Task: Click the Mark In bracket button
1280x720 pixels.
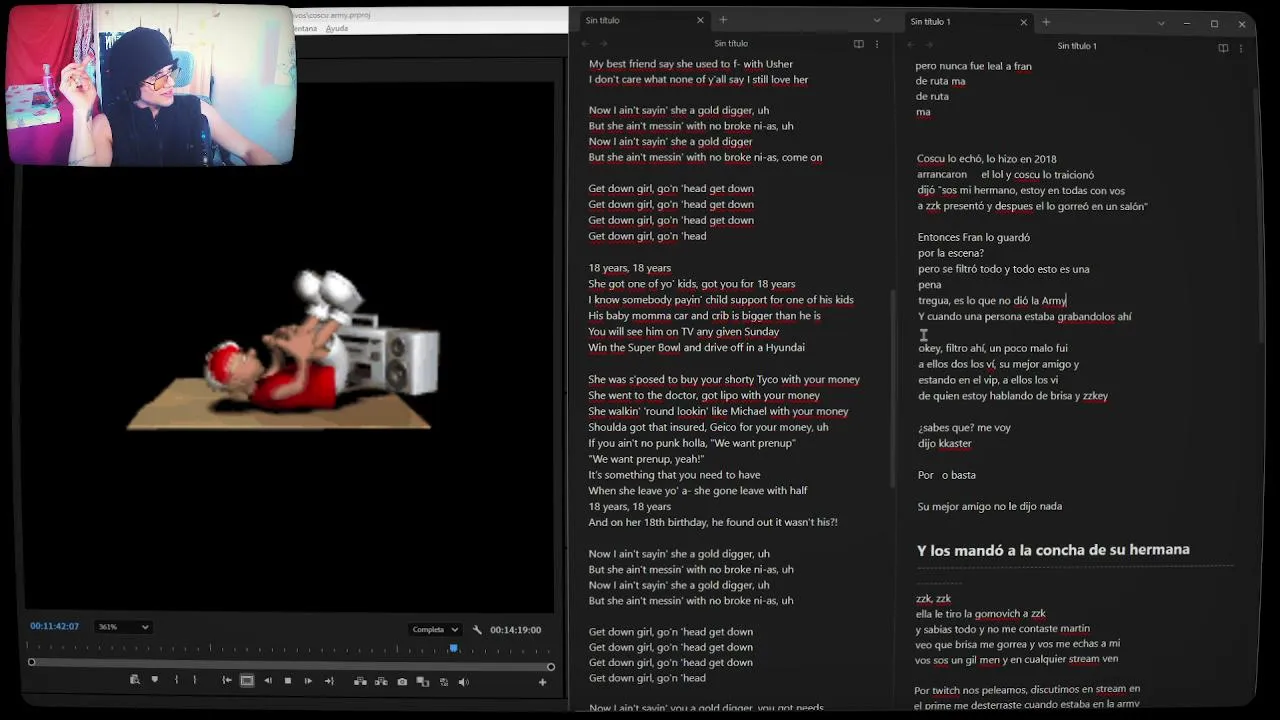Action: (176, 680)
